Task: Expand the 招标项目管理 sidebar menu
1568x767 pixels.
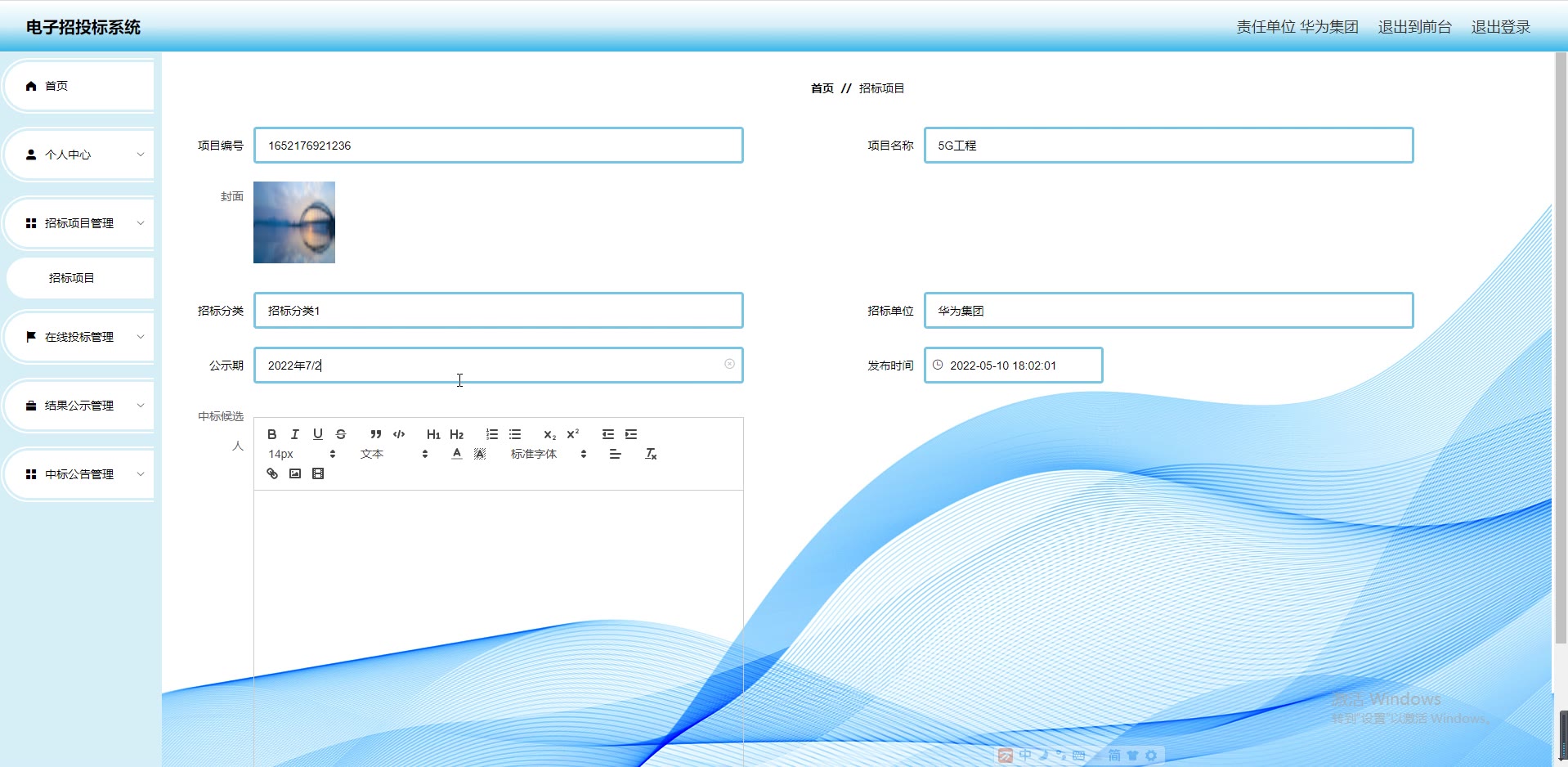Action: click(x=79, y=223)
